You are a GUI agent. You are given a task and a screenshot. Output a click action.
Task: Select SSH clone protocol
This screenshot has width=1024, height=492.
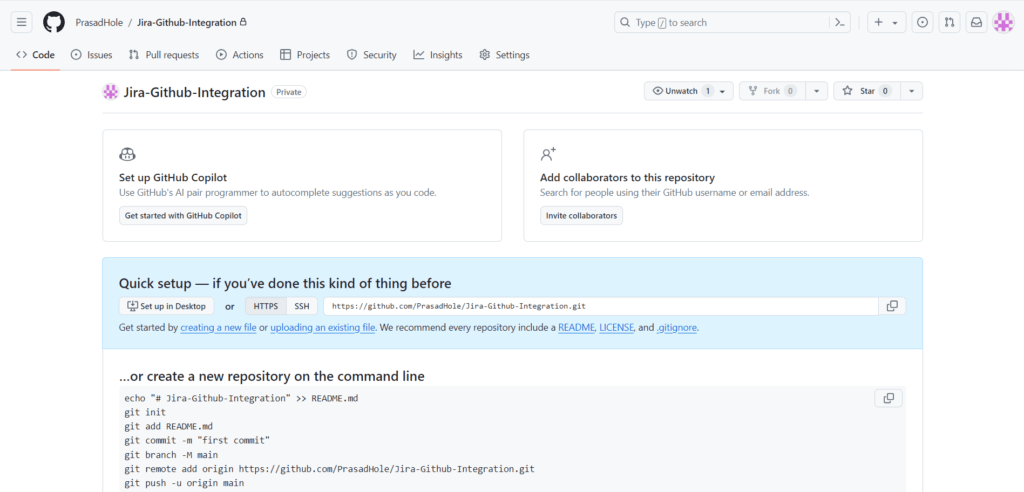(302, 306)
